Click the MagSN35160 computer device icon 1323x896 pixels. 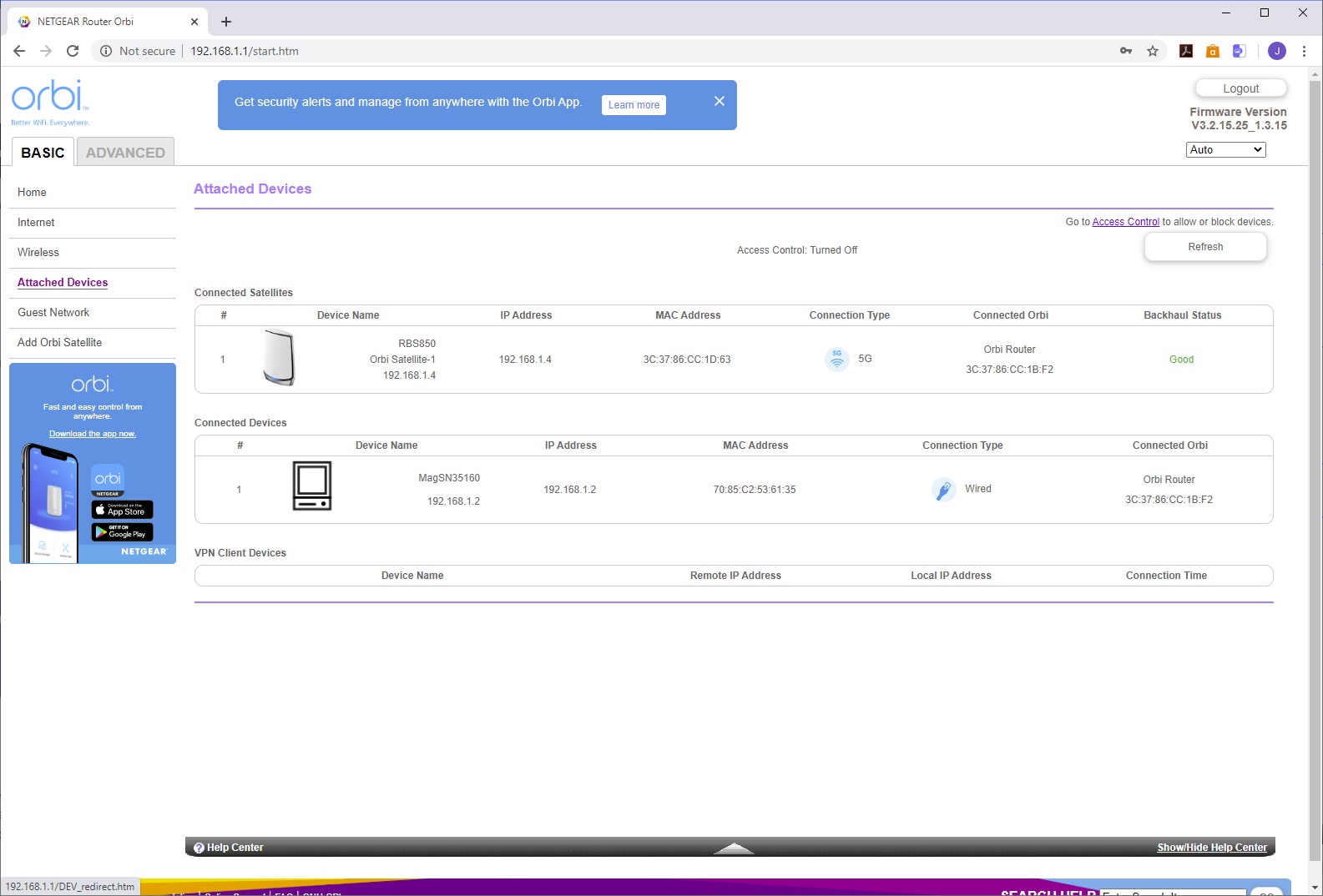(312, 486)
